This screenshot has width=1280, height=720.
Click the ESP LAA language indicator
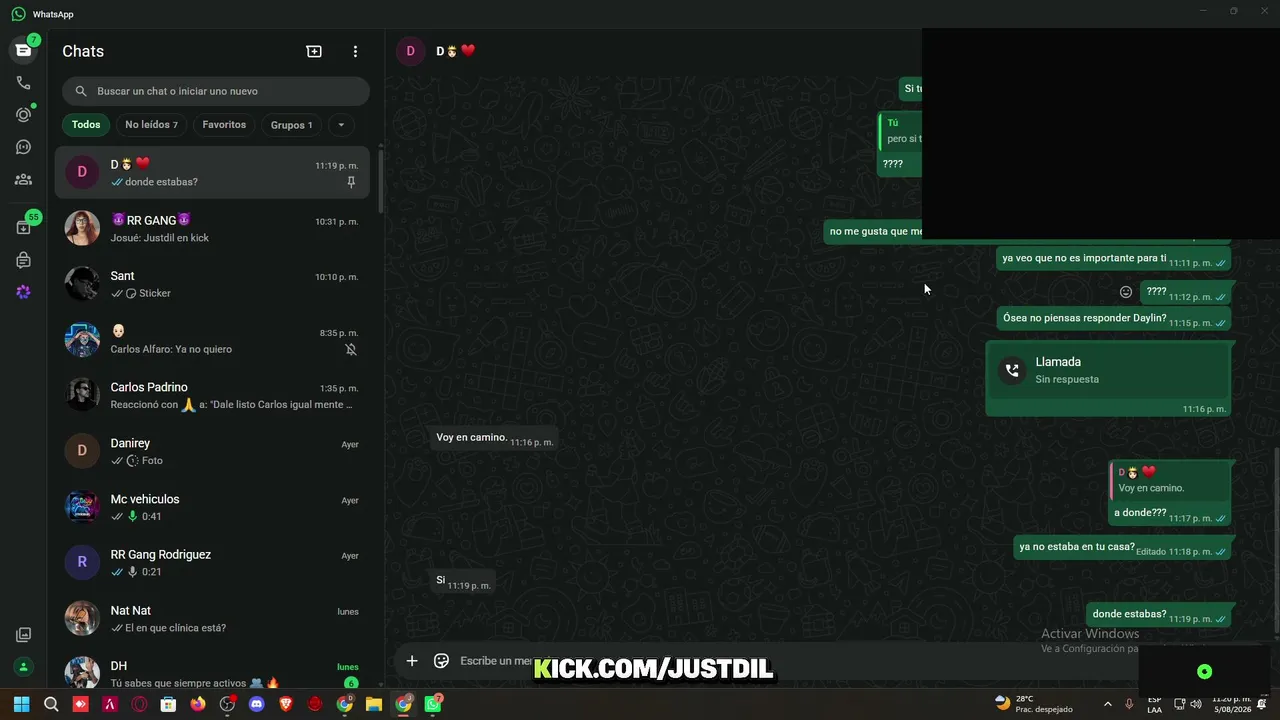[x=1154, y=704]
